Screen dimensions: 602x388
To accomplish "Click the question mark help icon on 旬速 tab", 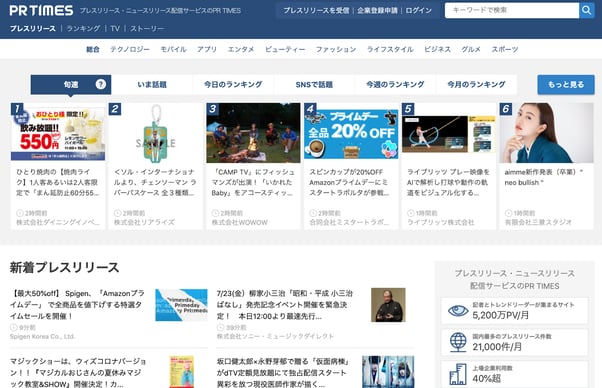I will [x=101, y=84].
